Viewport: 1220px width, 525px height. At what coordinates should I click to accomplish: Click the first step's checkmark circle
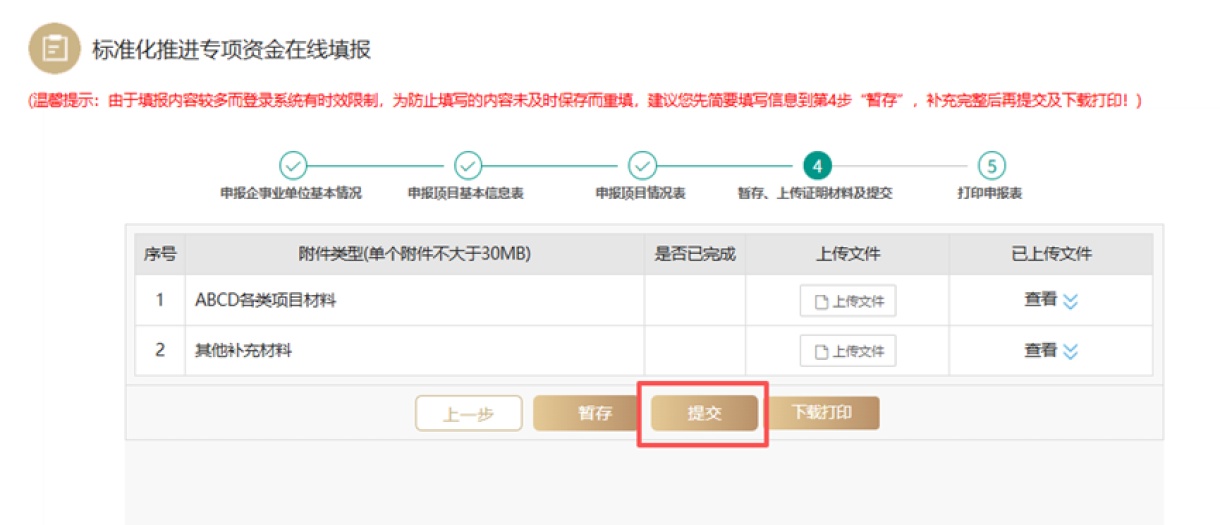point(292,165)
